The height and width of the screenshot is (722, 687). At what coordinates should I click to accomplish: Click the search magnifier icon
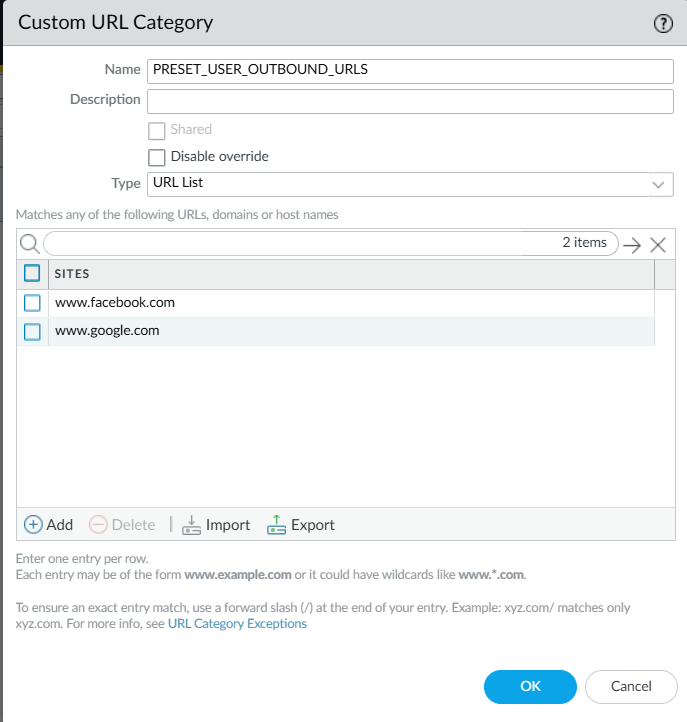click(x=29, y=244)
